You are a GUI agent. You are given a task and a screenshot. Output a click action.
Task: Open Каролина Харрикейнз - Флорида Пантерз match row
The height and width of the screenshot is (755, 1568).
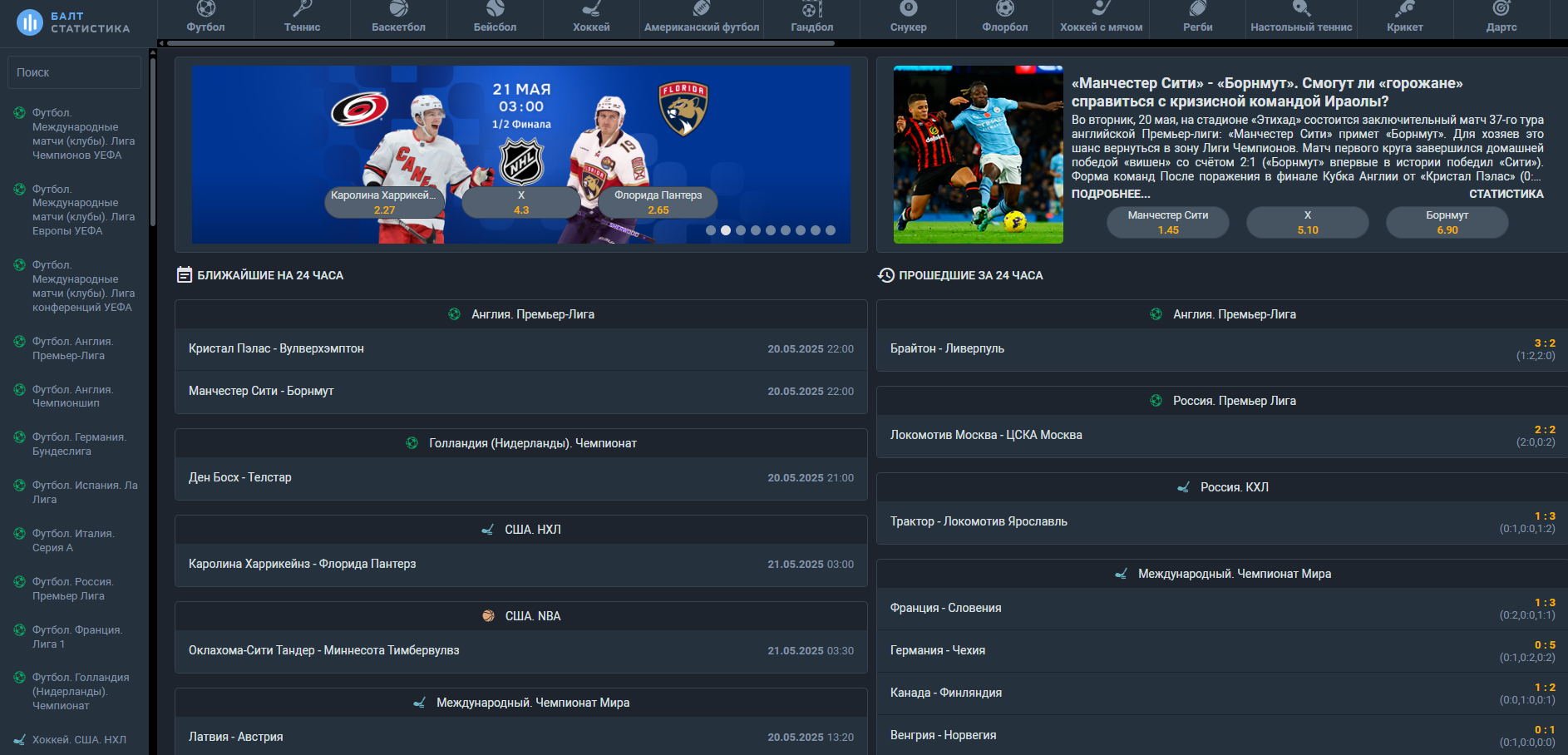tap(521, 565)
